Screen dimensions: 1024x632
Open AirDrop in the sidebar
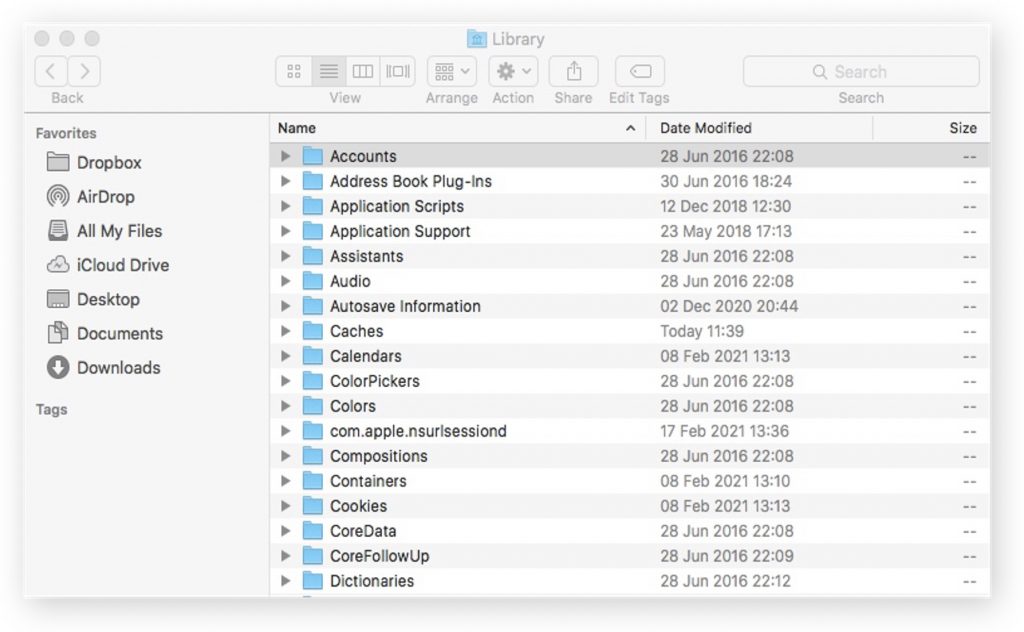point(105,197)
